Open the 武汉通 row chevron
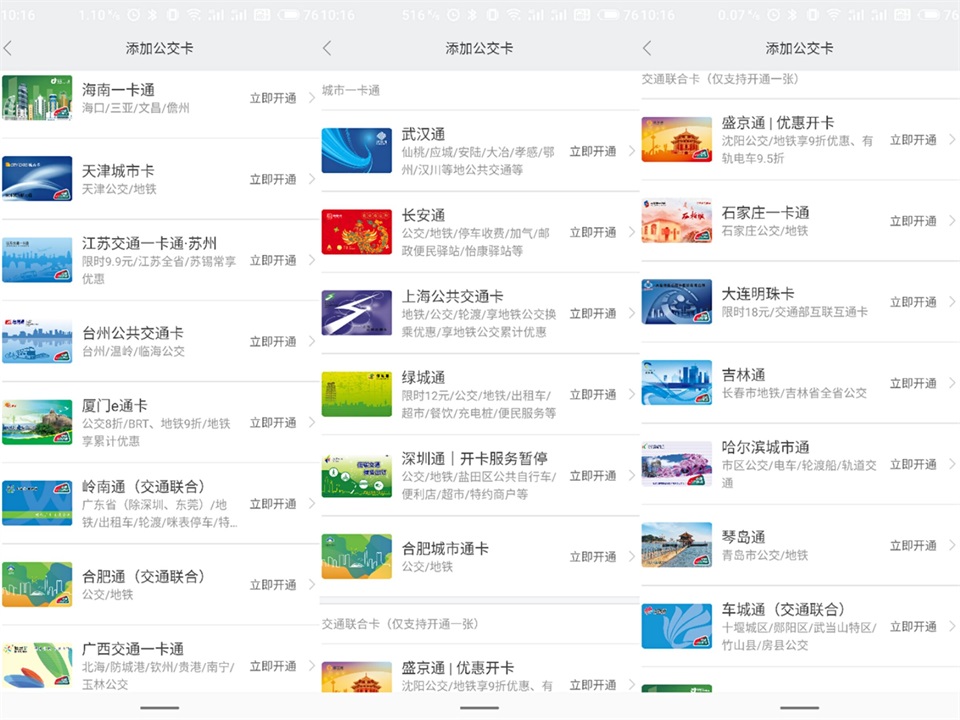 pyautogui.click(x=632, y=151)
